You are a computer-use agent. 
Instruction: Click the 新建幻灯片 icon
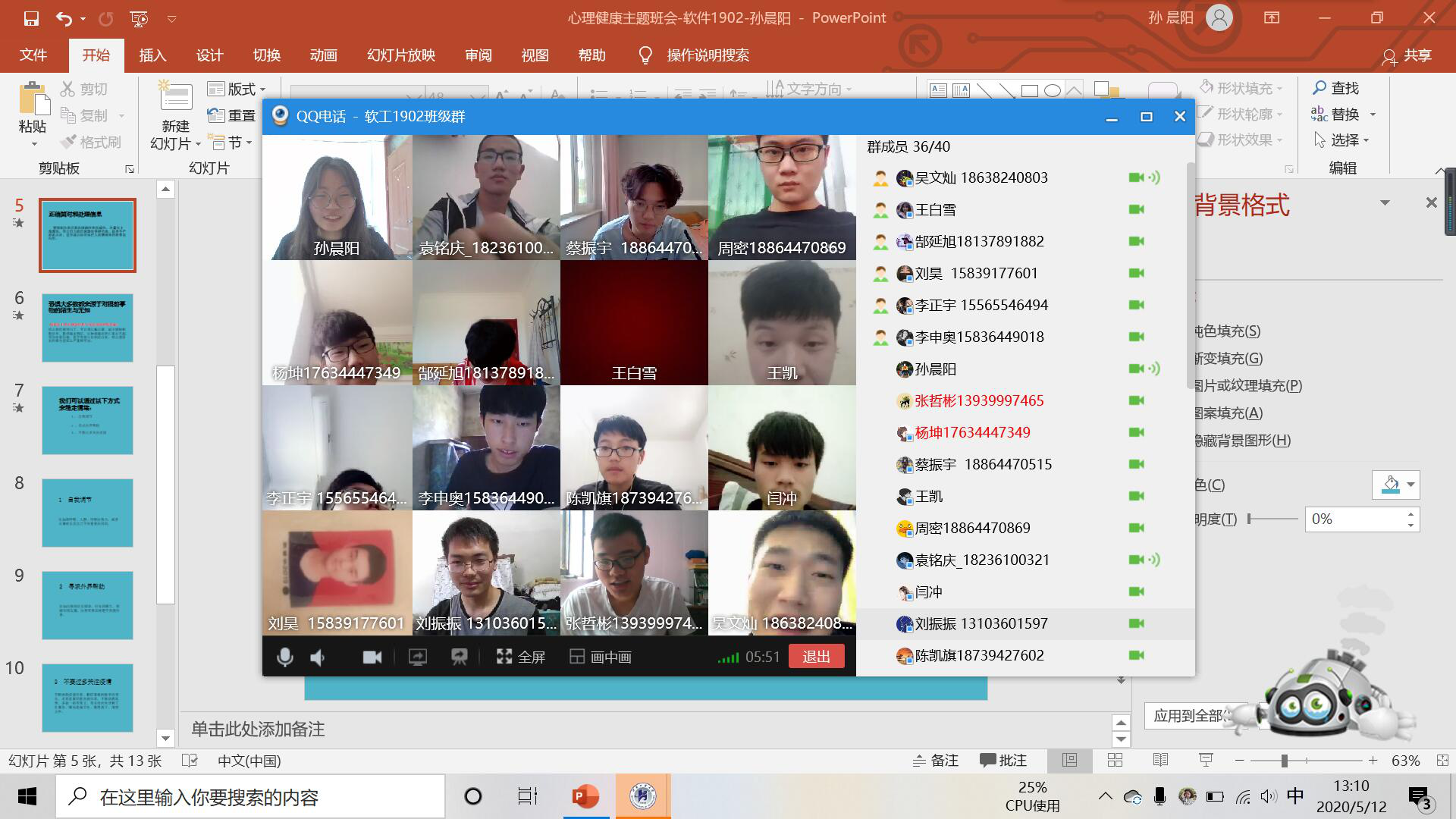tap(175, 97)
